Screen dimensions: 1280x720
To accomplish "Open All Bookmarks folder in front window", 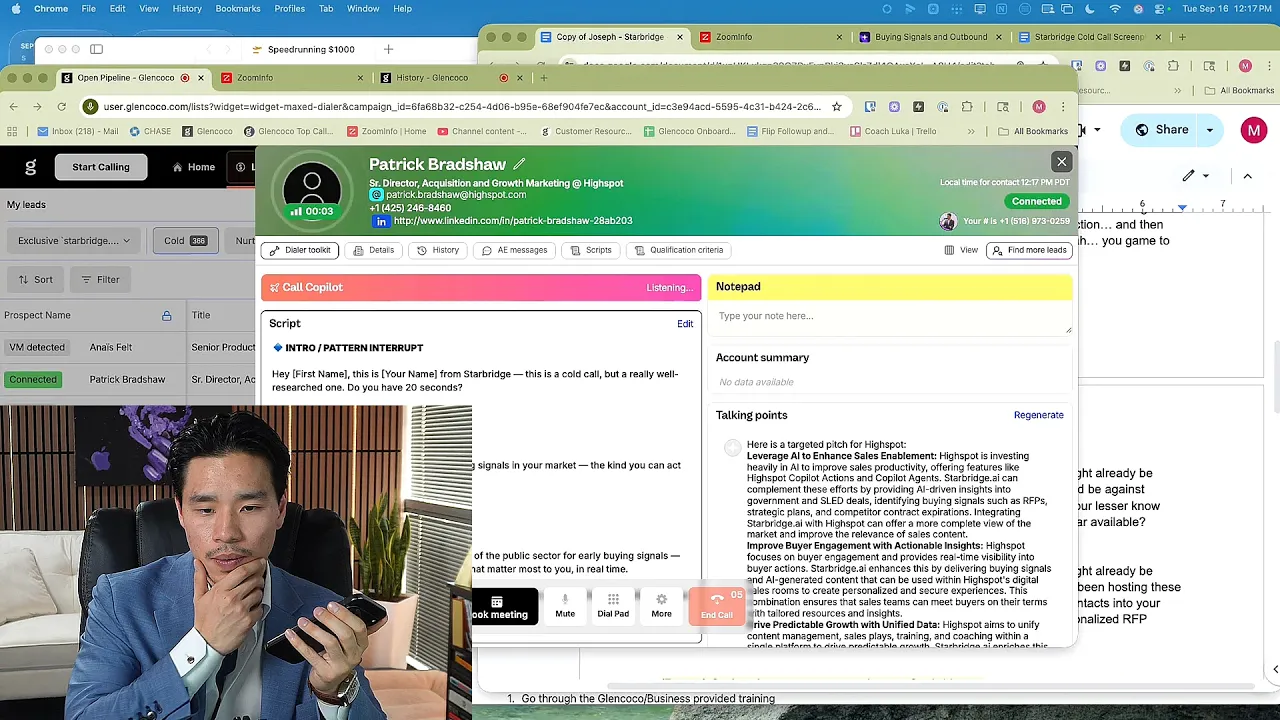I will pyautogui.click(x=1033, y=131).
